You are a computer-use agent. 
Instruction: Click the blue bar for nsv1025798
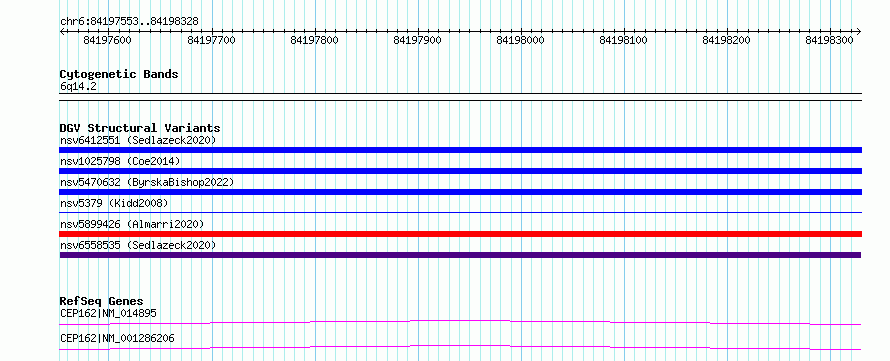coord(460,171)
